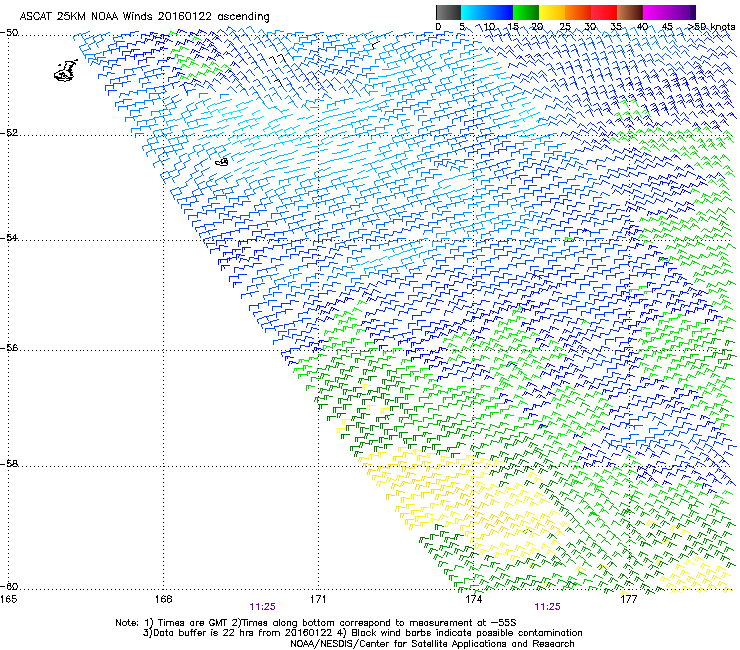
Task: Click the purple 11:25 time left of 171
Action: click(262, 607)
